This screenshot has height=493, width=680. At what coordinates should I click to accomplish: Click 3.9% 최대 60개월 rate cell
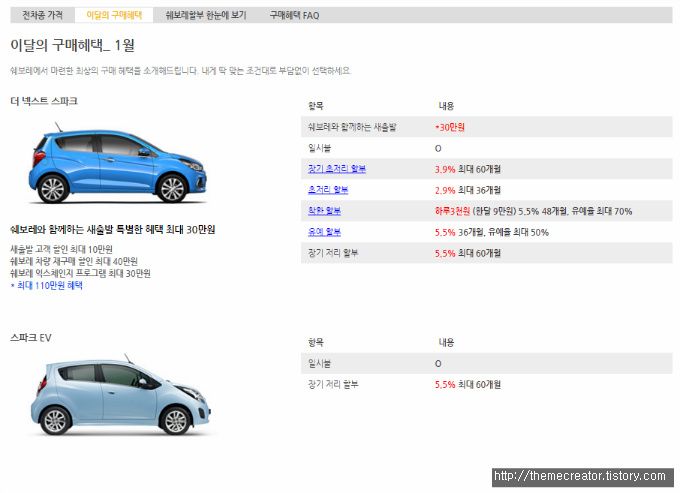click(468, 169)
